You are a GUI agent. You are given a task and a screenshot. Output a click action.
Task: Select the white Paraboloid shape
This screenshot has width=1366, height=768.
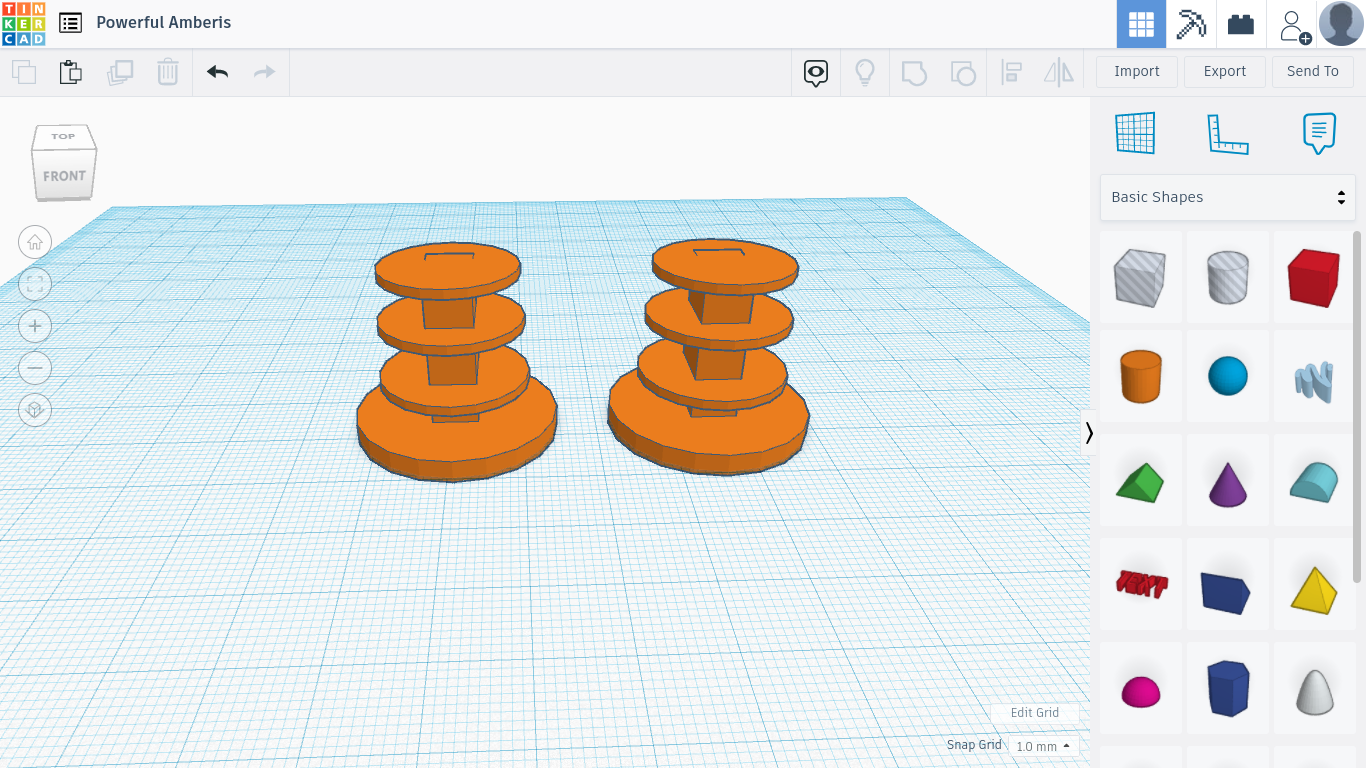click(x=1314, y=690)
